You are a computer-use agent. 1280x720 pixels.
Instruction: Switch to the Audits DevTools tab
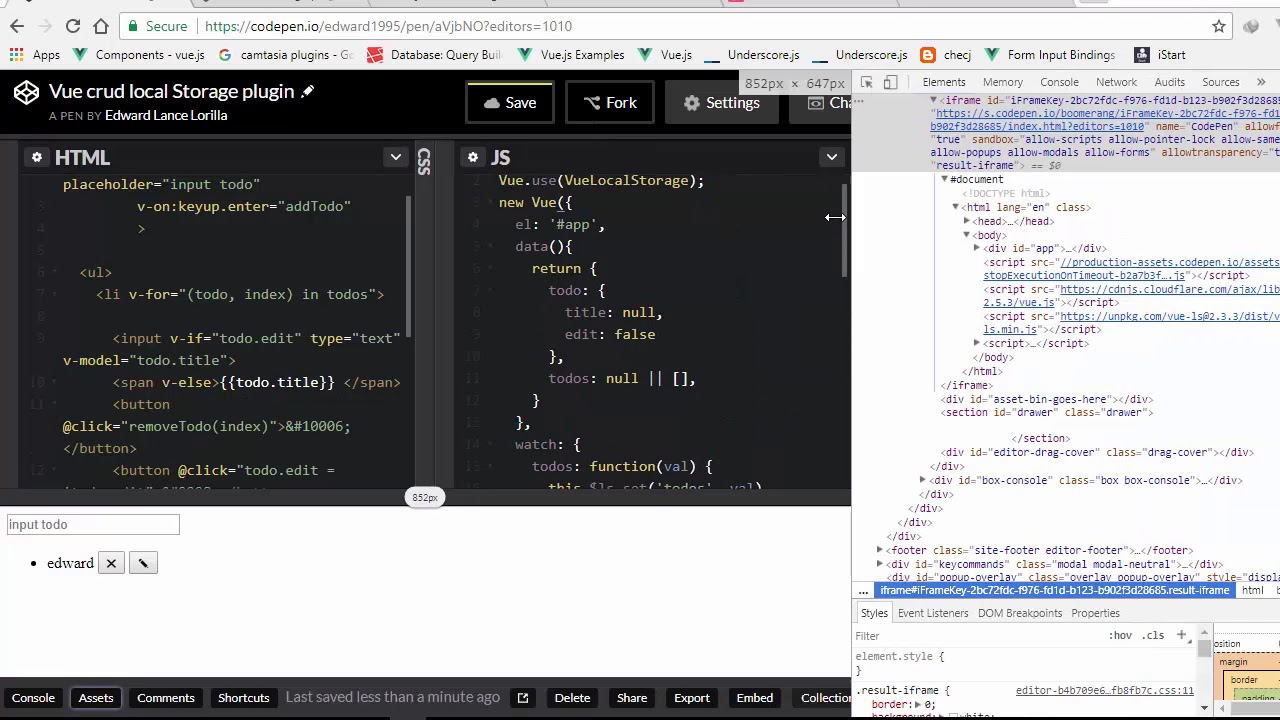coord(1169,82)
